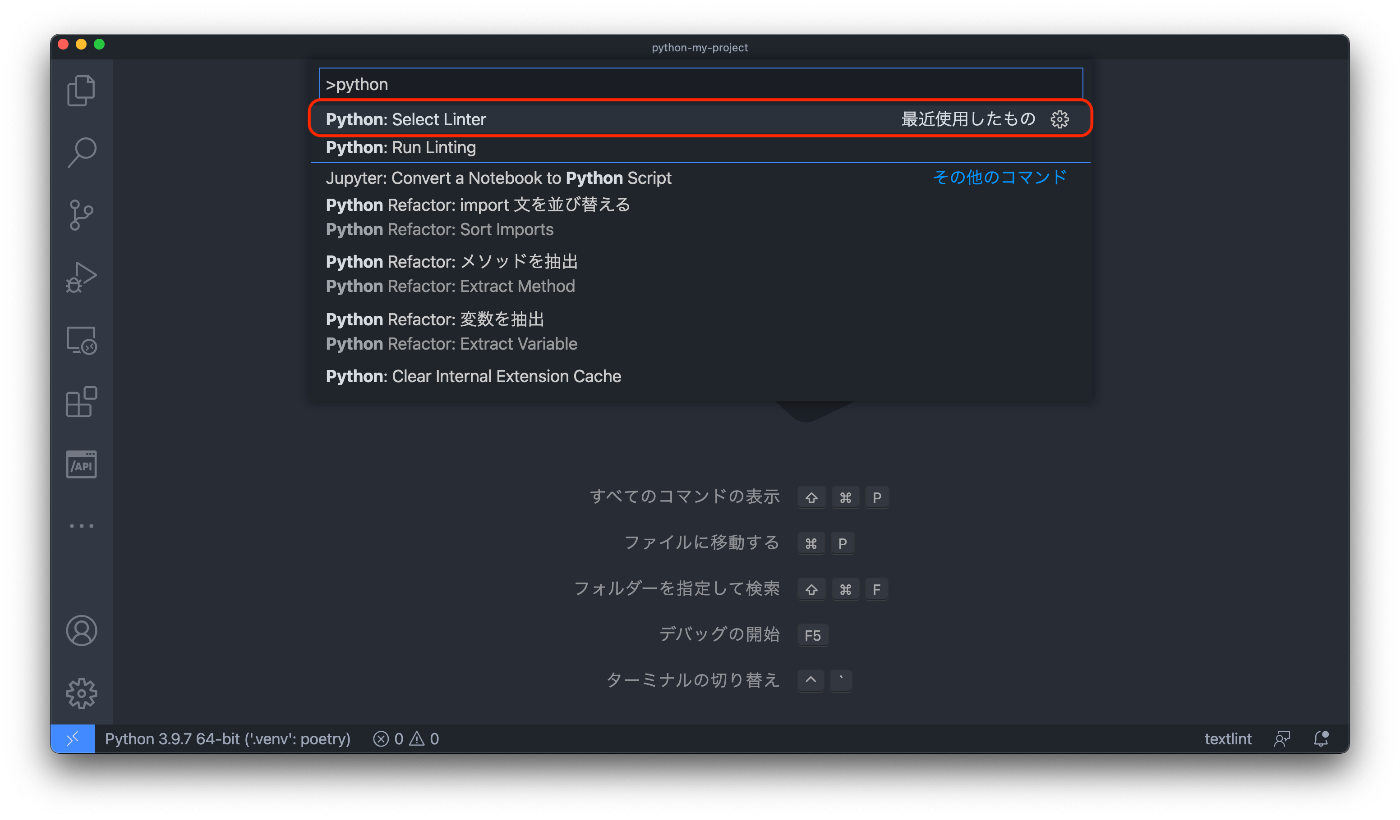Open the Extensions view icon
This screenshot has height=820, width=1400.
tap(81, 402)
